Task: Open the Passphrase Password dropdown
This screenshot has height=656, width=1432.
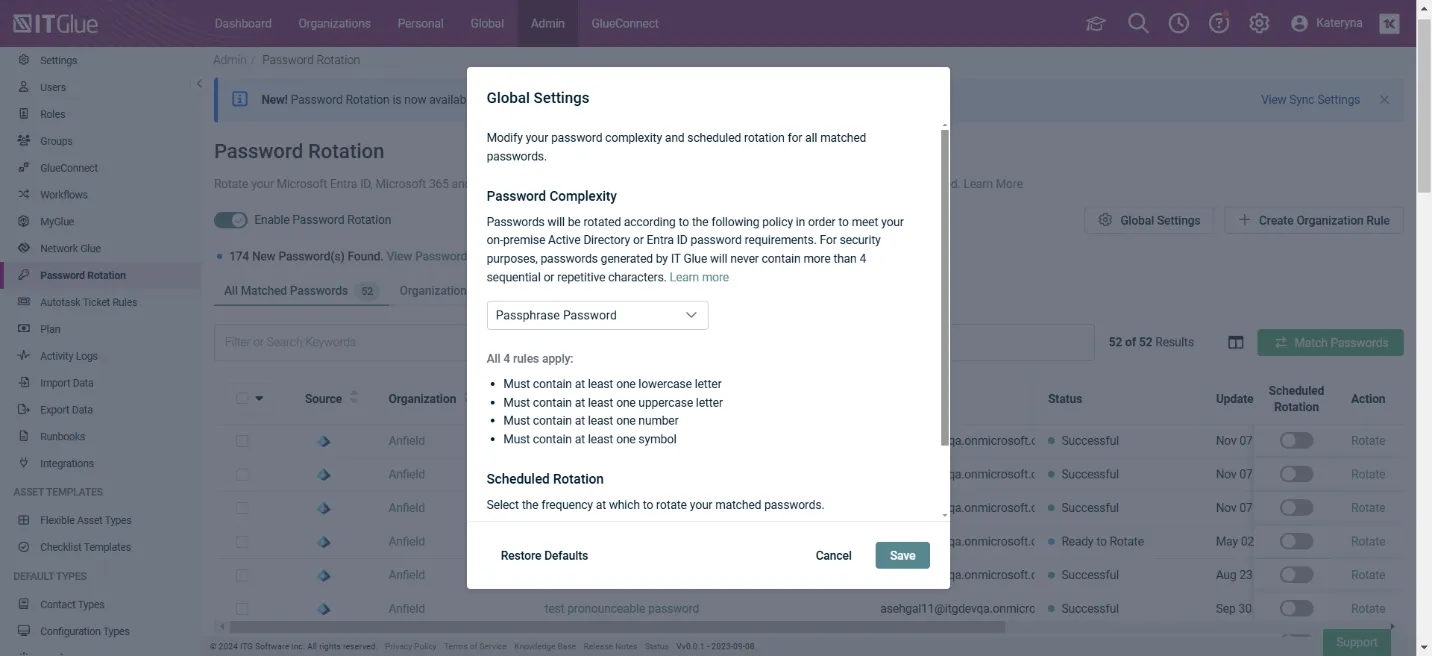Action: [597, 315]
